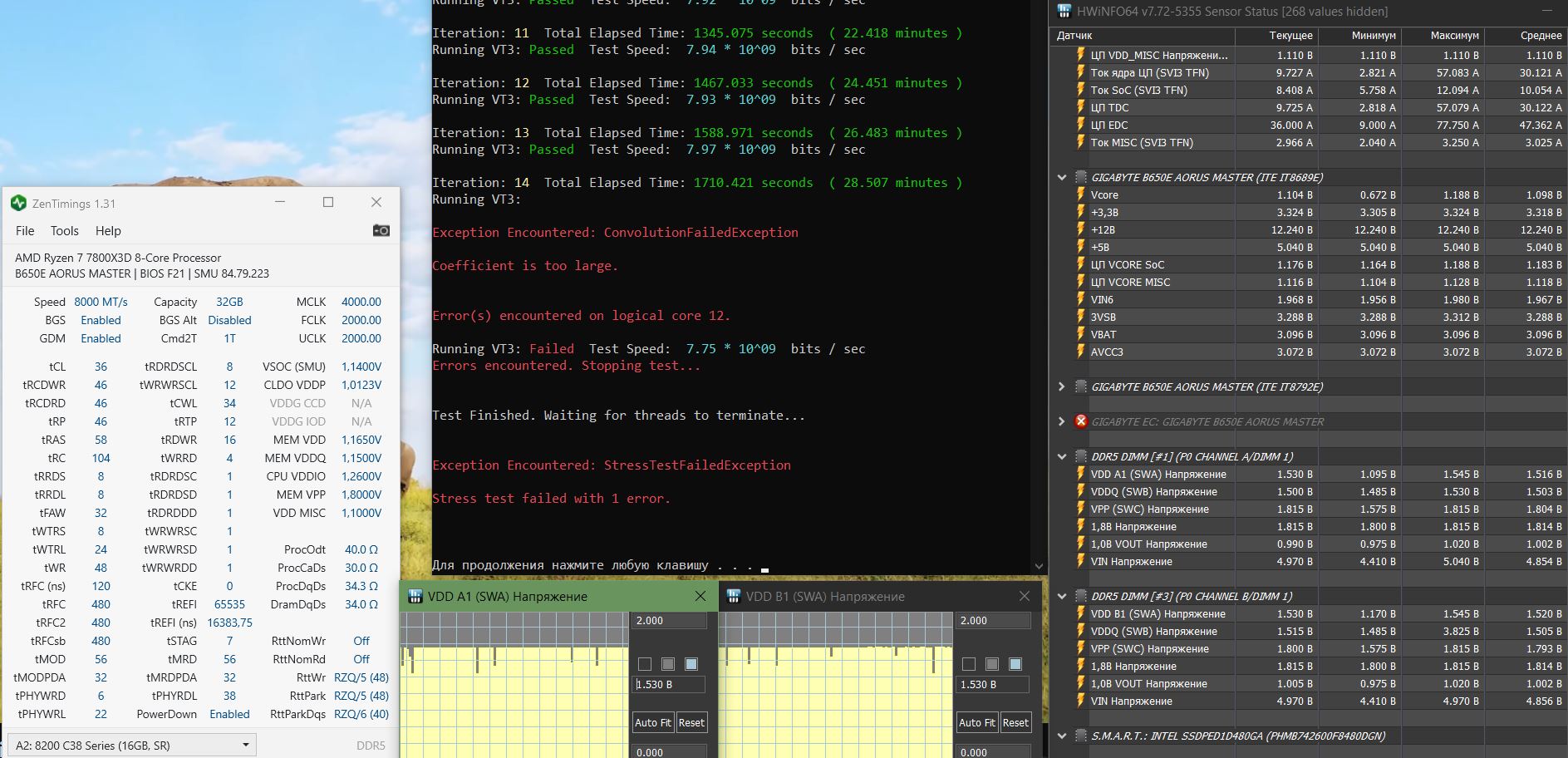
Task: Click the ZenTimings logo in title bar
Action: pos(18,203)
